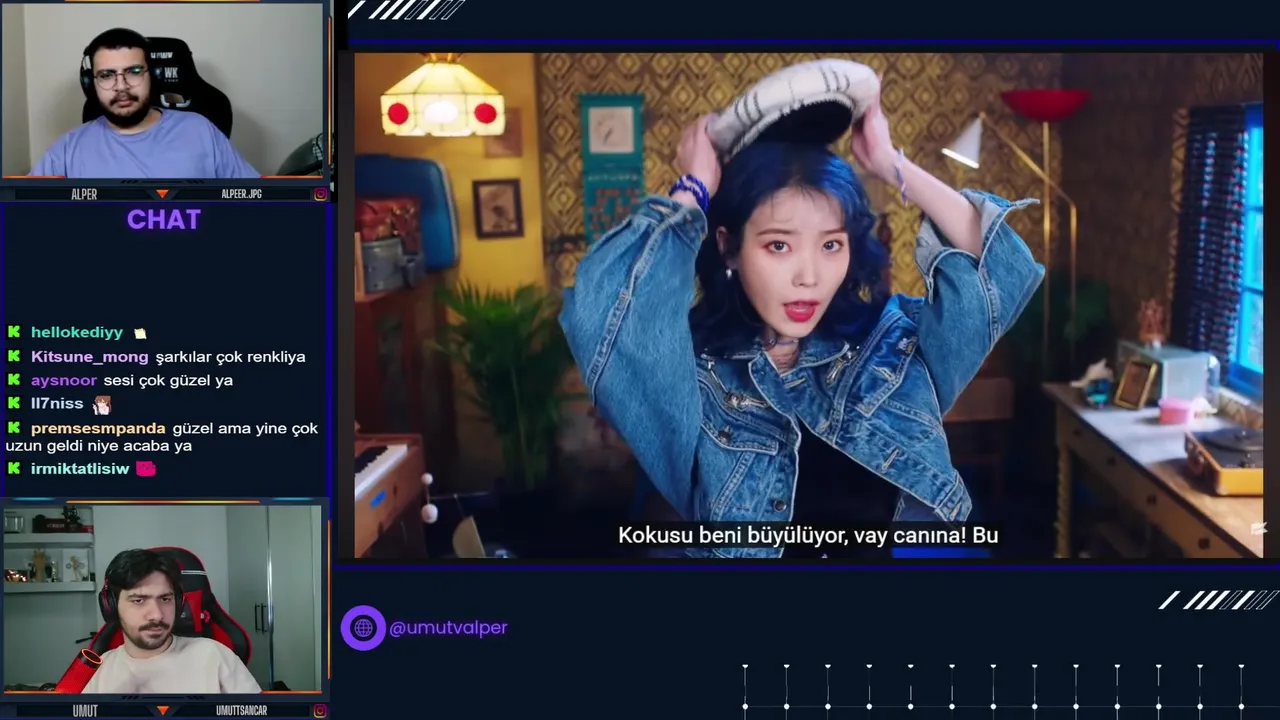This screenshot has height=720, width=1280.
Task: Click the main music video player
Action: tap(809, 305)
